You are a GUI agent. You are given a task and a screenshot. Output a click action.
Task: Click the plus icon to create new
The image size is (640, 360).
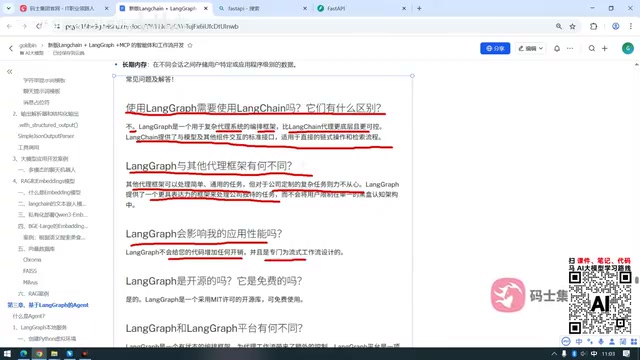point(604,48)
